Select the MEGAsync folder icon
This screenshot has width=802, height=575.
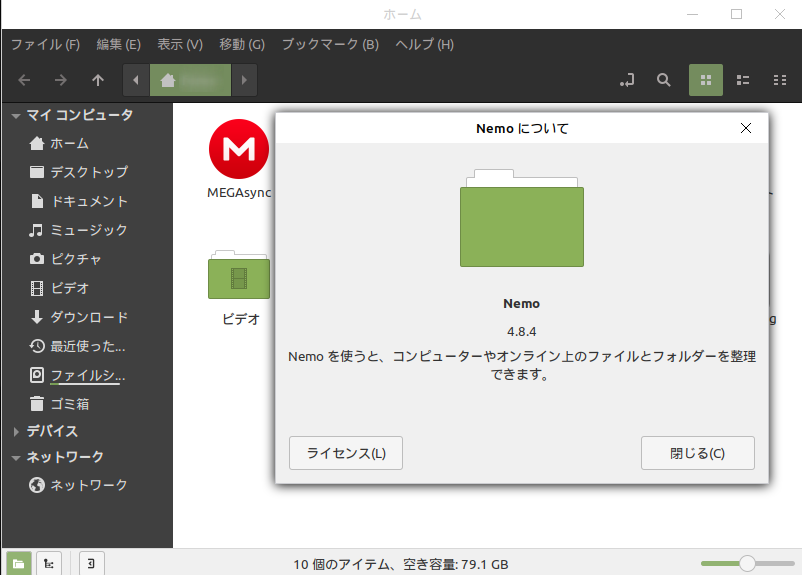[239, 149]
